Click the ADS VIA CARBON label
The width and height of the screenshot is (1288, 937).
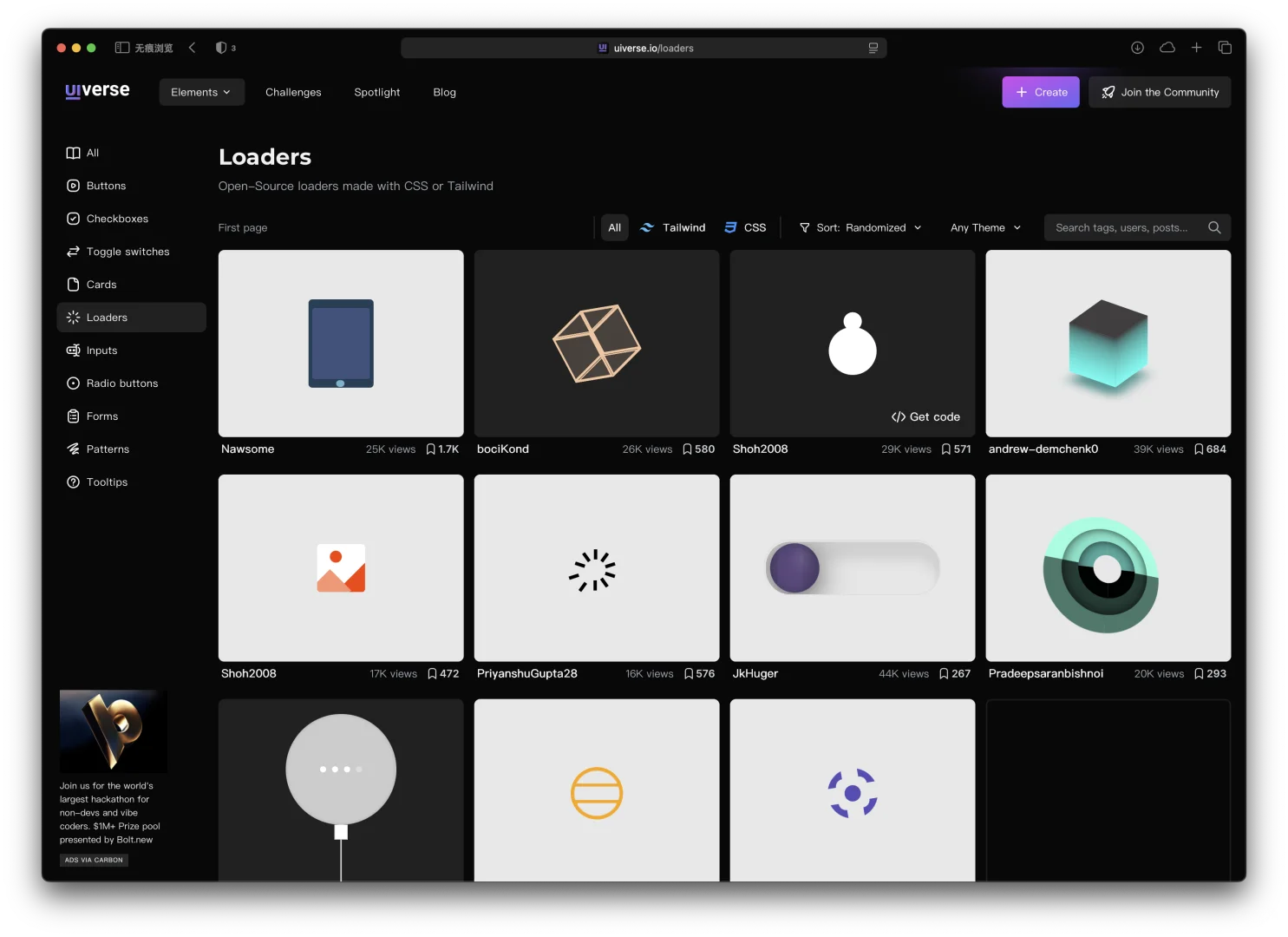(94, 861)
